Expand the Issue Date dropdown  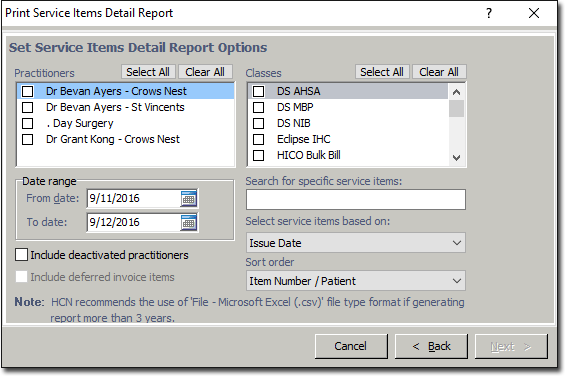click(356, 243)
